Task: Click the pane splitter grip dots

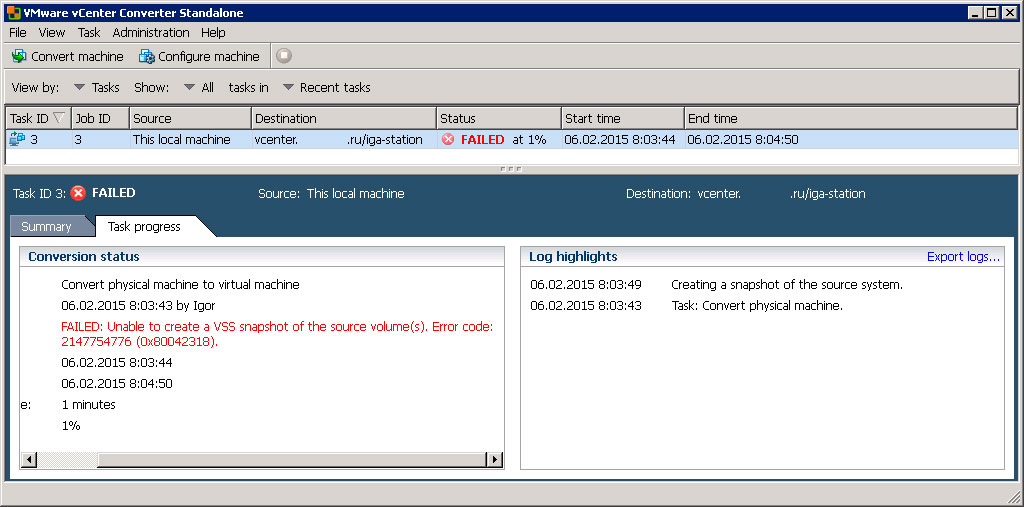Action: 511,169
